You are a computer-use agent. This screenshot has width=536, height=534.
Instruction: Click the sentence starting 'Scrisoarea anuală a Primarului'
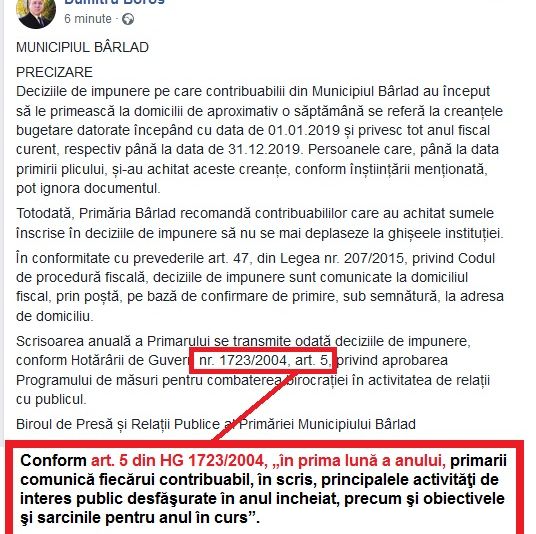point(253,370)
